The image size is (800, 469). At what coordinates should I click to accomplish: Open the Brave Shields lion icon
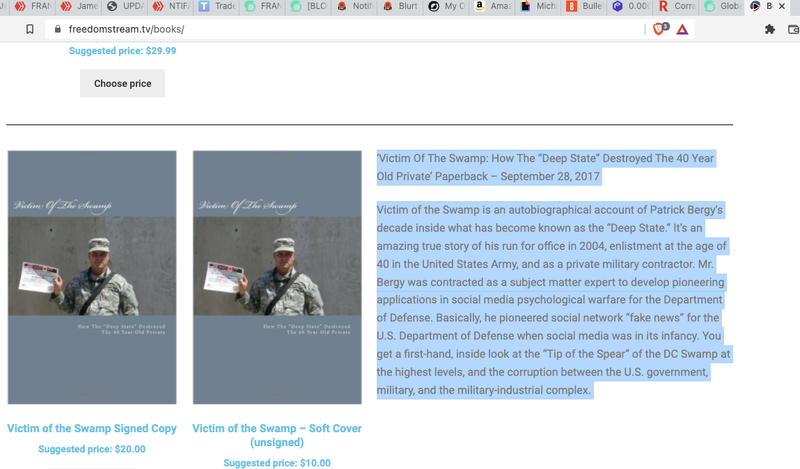(x=658, y=29)
